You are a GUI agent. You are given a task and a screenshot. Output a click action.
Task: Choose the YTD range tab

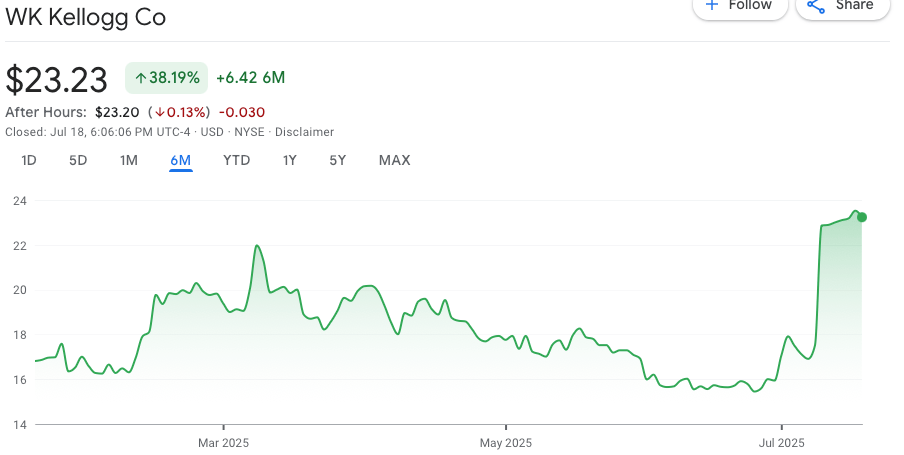236,160
